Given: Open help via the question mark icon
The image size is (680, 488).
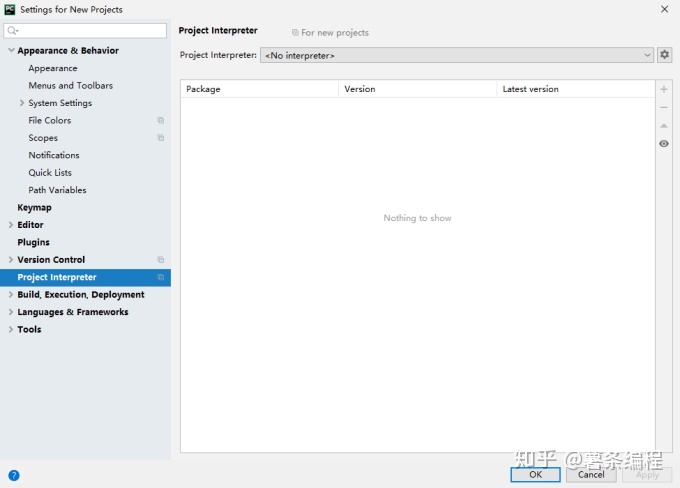Looking at the screenshot, I should [14, 475].
